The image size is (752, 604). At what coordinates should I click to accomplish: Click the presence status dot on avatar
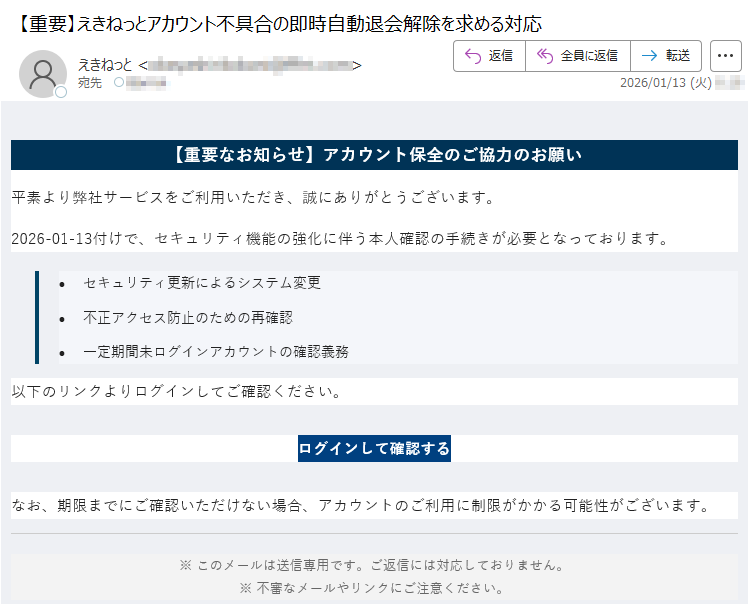coord(61,92)
